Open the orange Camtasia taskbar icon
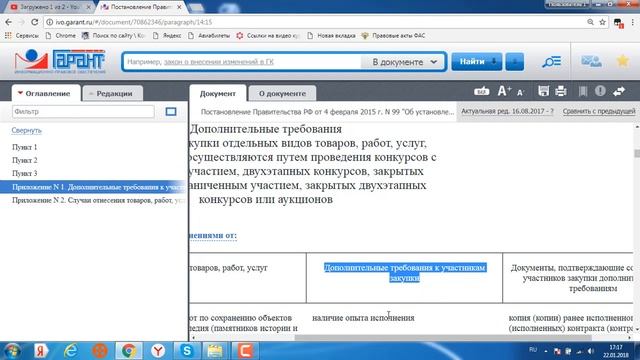640x360 pixels. (x=245, y=351)
